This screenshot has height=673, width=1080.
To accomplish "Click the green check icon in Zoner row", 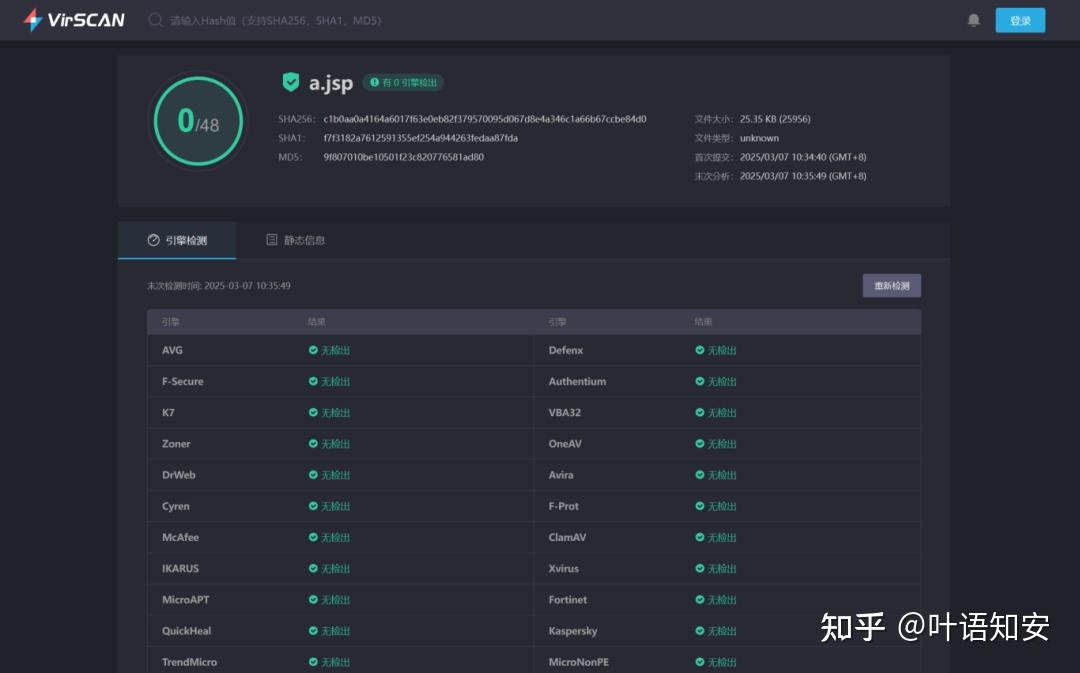I will 313,444.
